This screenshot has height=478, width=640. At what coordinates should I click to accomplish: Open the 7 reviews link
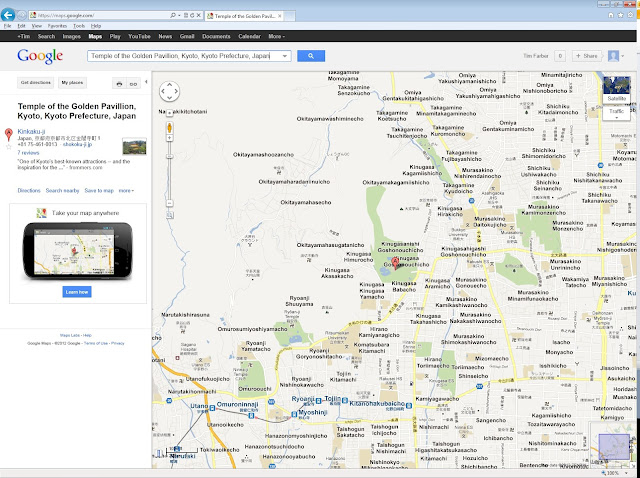pos(28,153)
